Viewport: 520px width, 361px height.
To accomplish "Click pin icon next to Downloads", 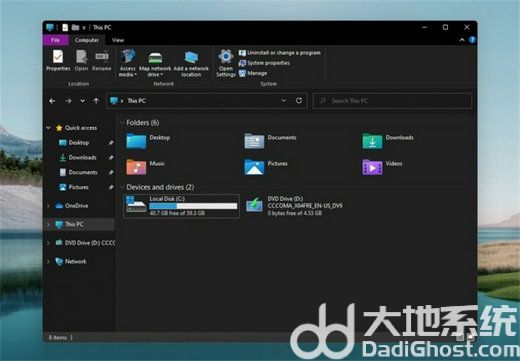I will [x=111, y=157].
